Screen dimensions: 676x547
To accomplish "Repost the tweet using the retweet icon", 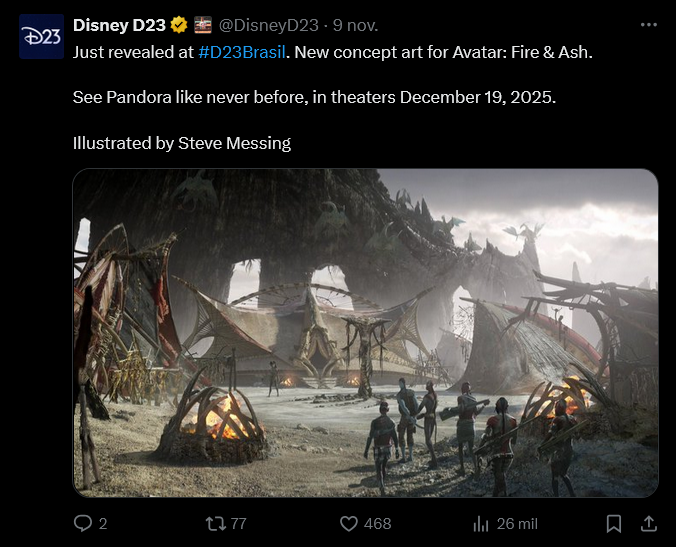I will click(214, 523).
